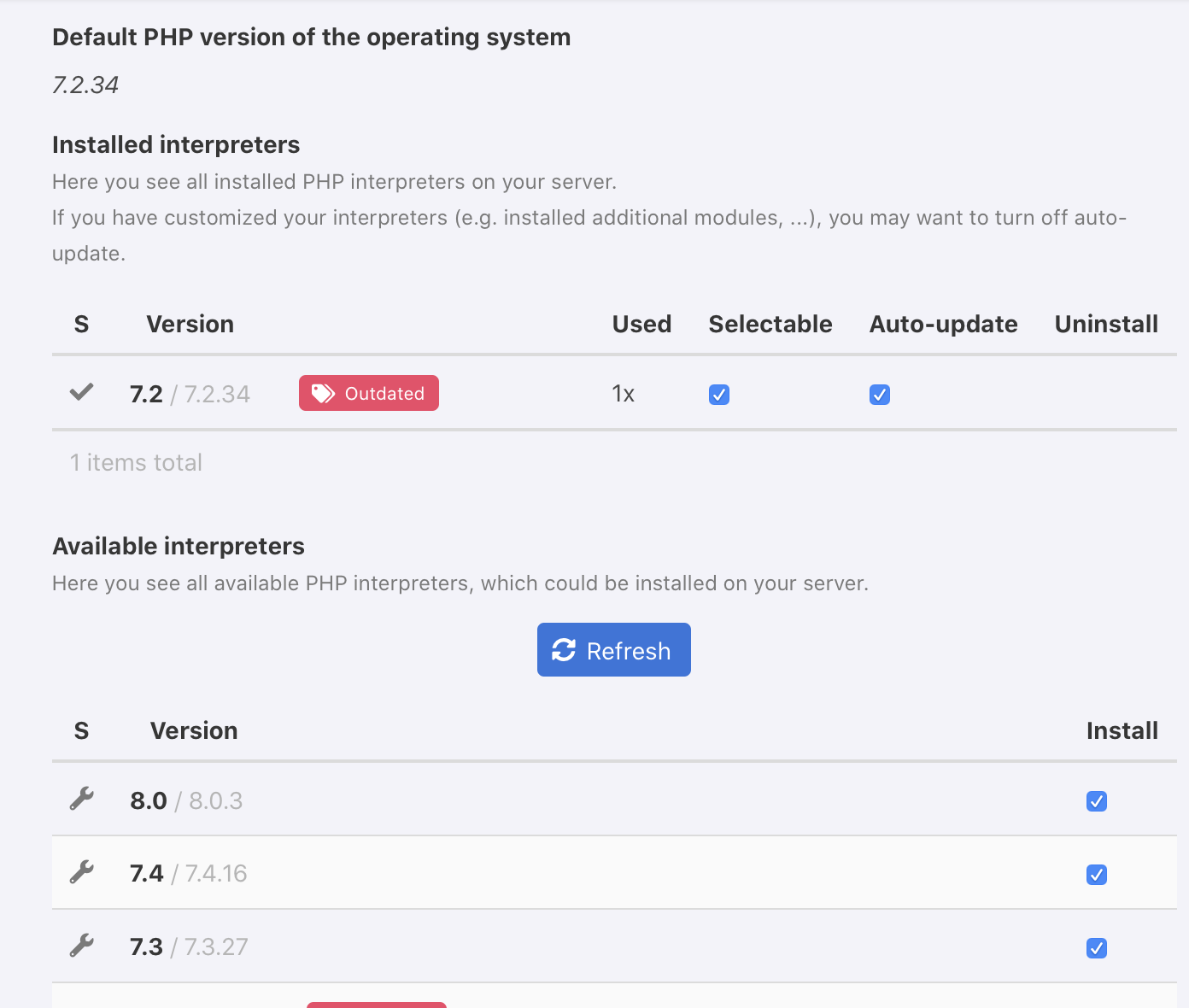Click the Install column header
The image size is (1189, 1008).
1122,731
